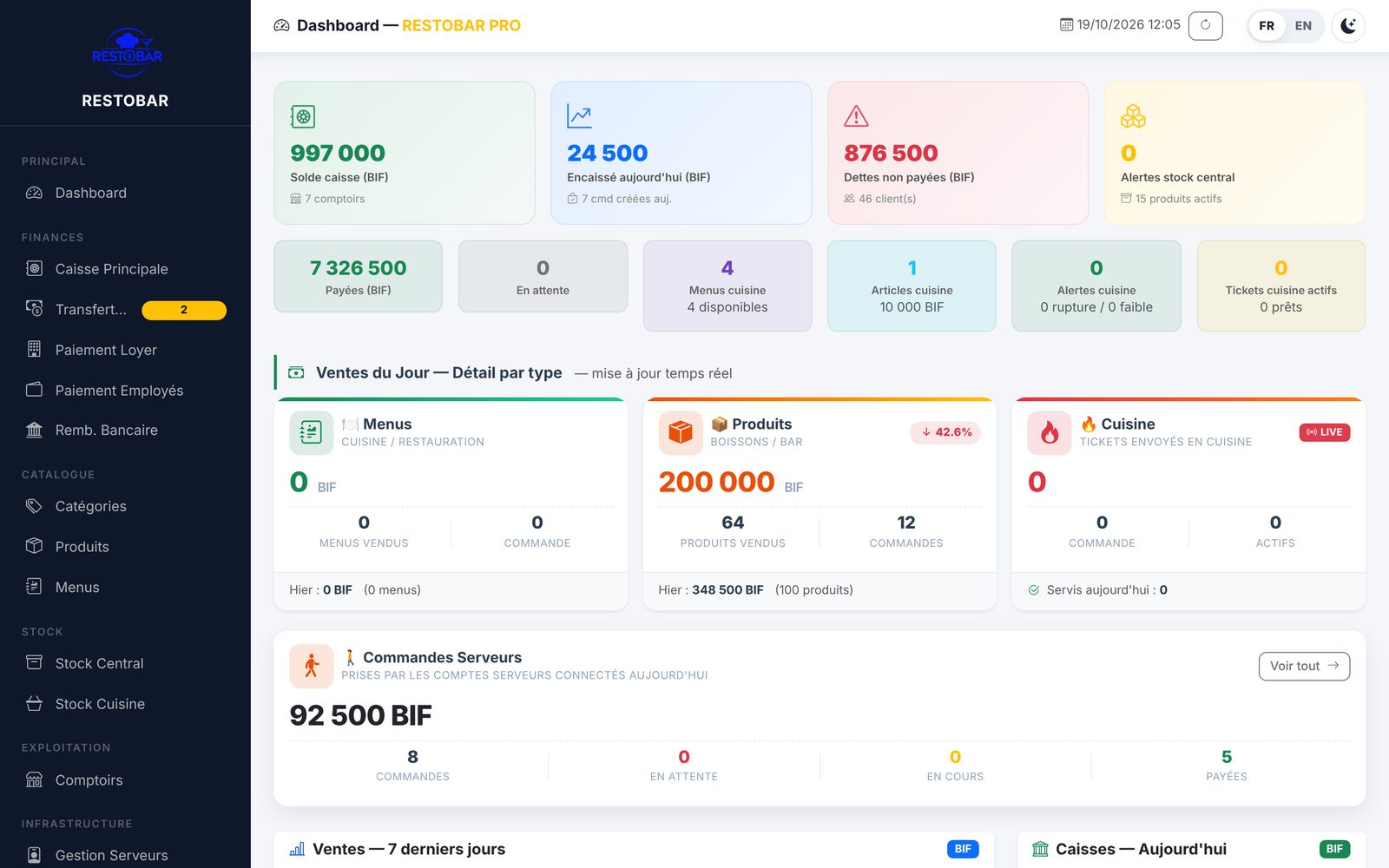Viewport: 1389px width, 868px height.
Task: Open the Paiement Employés section
Action: pos(125,391)
